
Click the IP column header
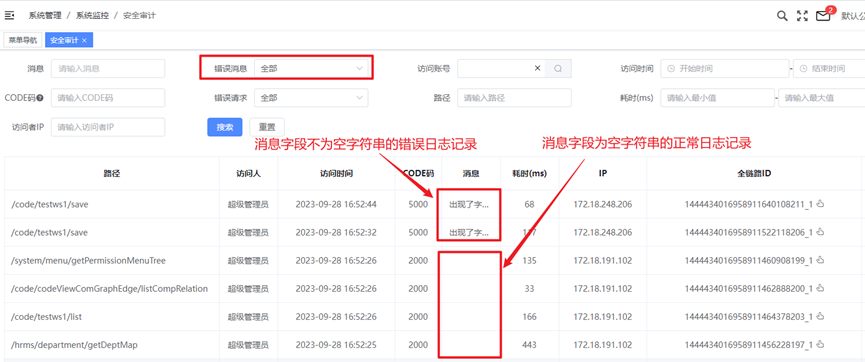click(603, 173)
